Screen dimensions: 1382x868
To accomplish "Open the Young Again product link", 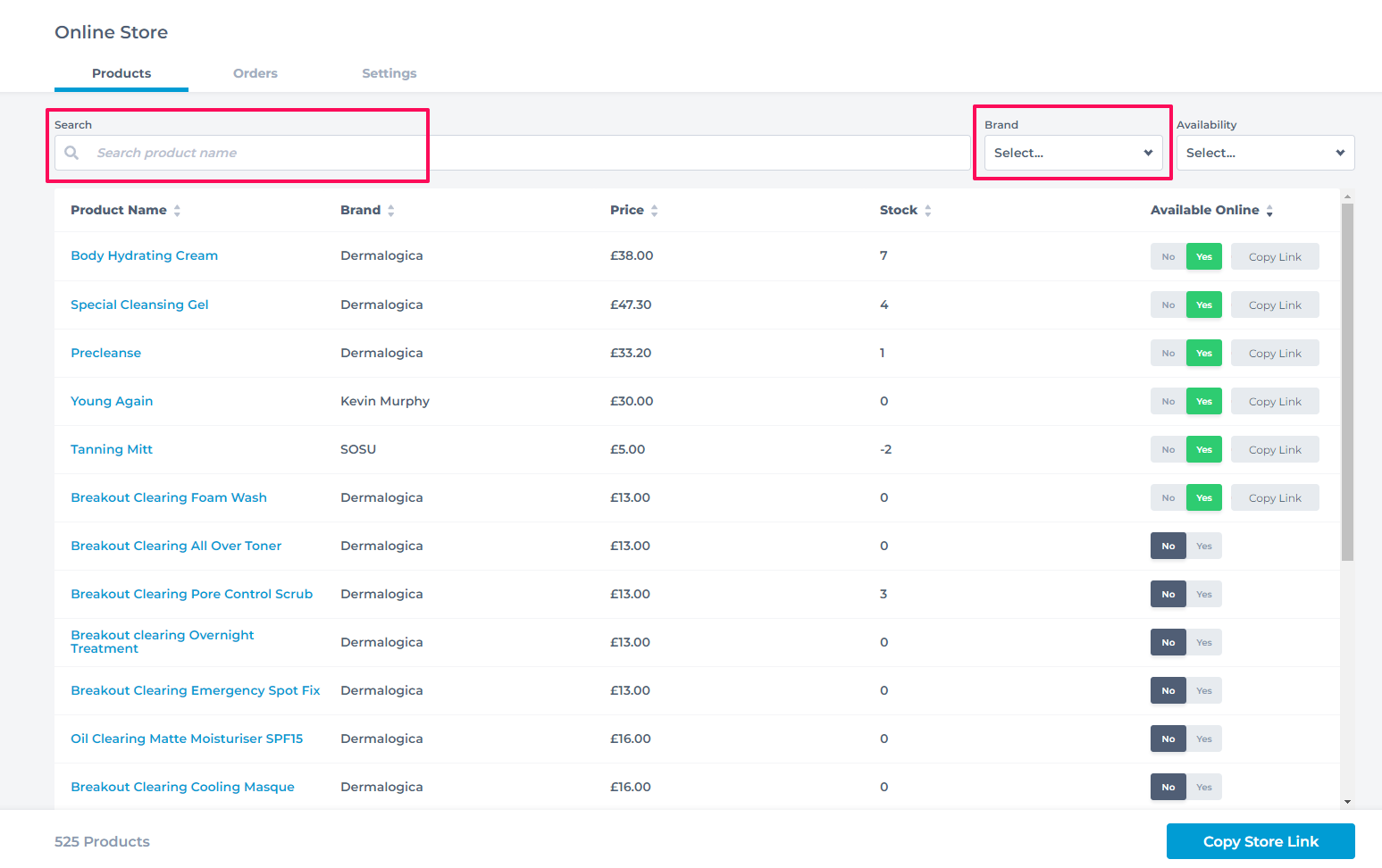I will click(112, 401).
